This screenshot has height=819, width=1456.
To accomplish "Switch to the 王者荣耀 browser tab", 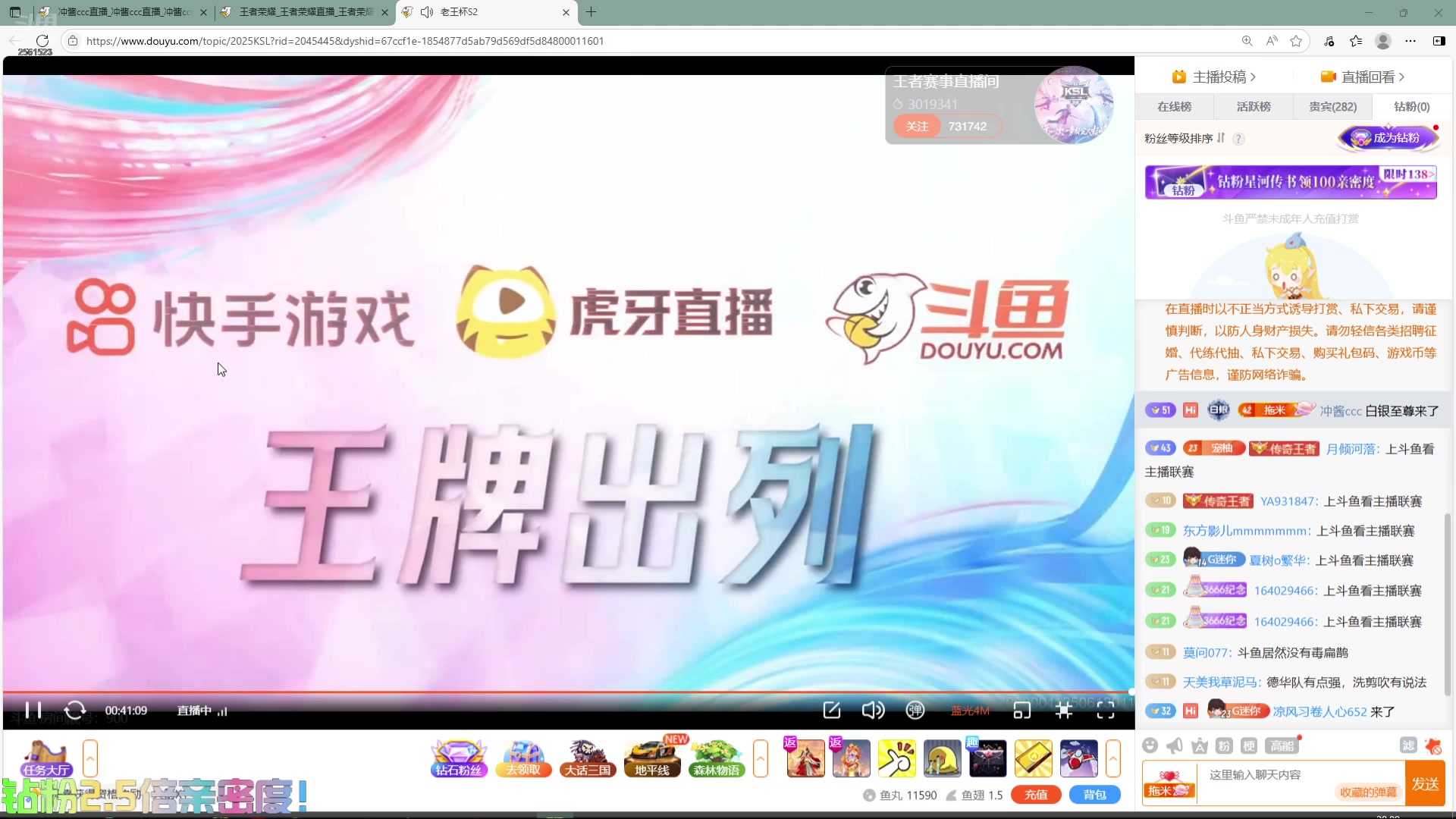I will [x=303, y=12].
